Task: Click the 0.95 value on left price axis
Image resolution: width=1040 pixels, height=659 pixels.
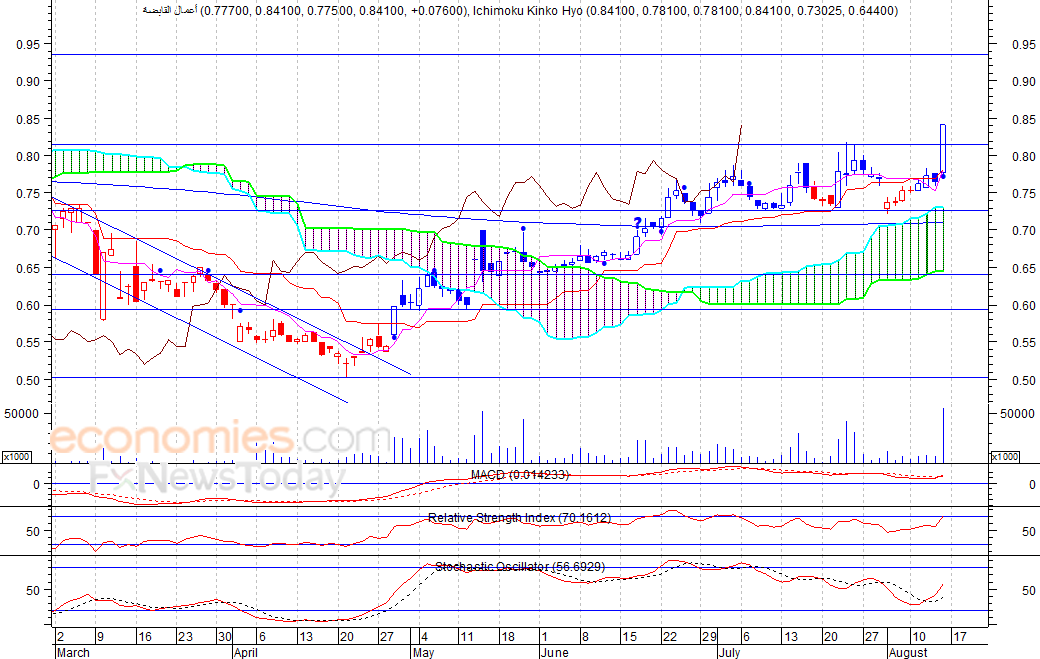Action: tap(29, 44)
